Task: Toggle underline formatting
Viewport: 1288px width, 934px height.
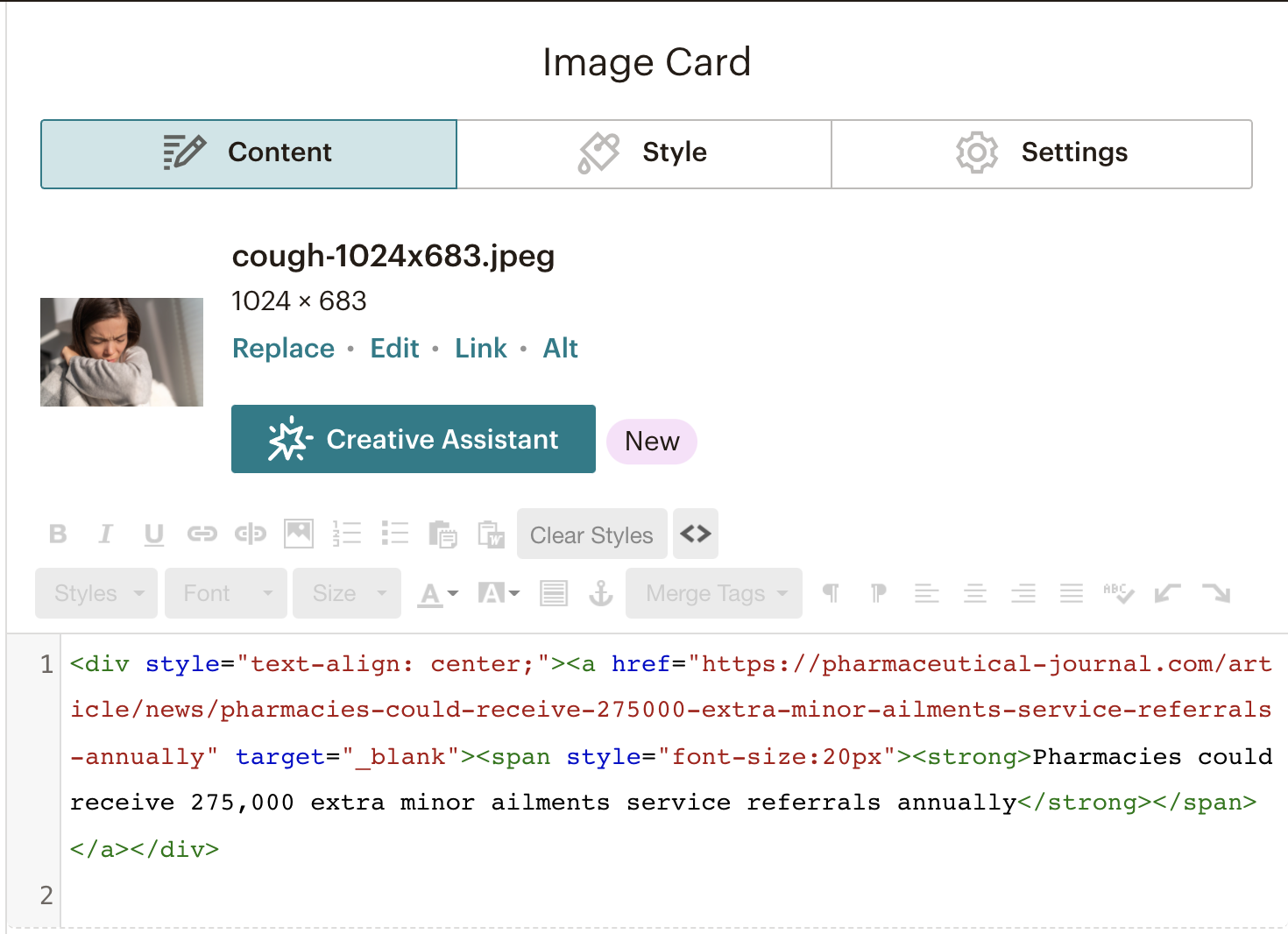Action: point(154,534)
